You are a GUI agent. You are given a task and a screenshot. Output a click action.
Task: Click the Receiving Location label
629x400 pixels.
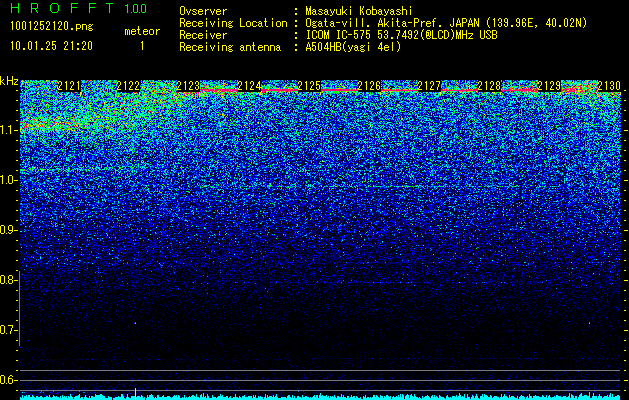pos(233,23)
